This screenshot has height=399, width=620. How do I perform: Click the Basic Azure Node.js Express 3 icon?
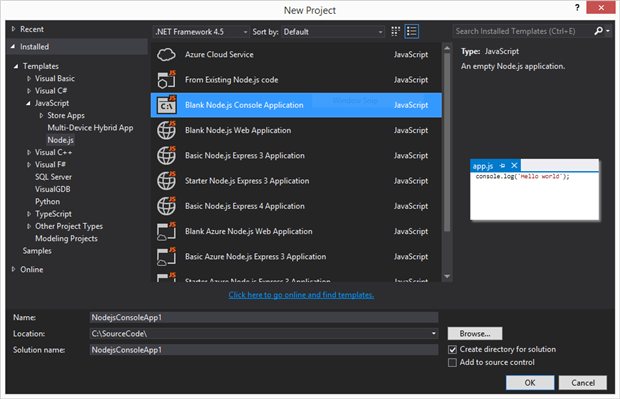point(166,257)
